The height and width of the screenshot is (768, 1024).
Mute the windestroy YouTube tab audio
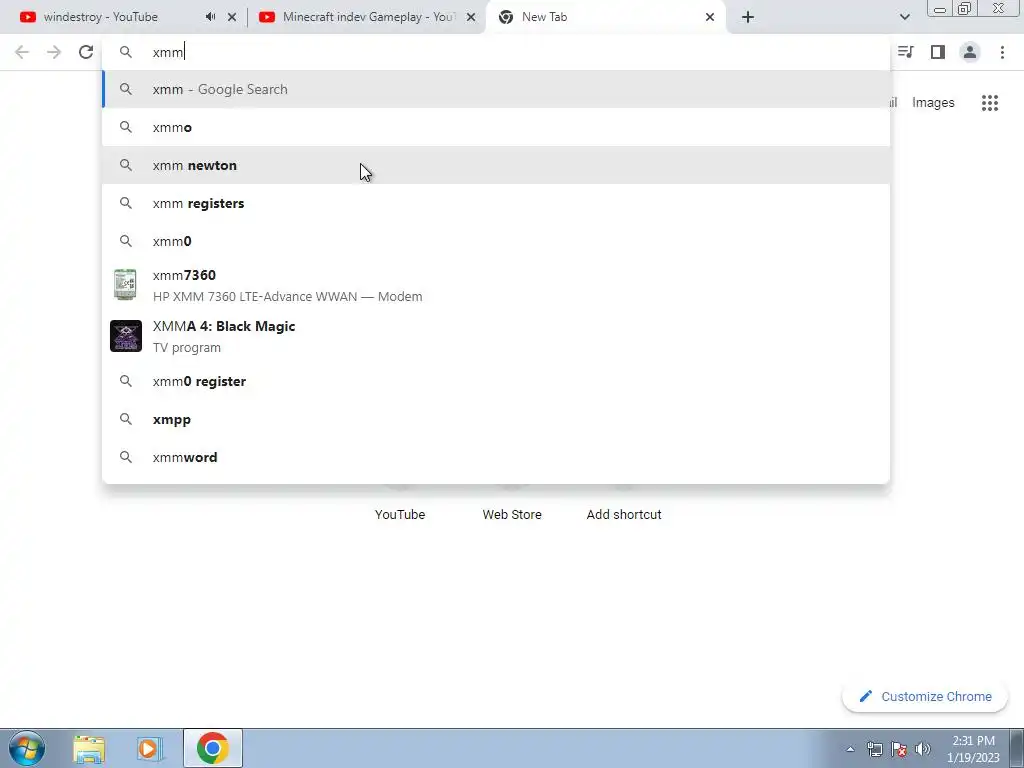(x=210, y=17)
